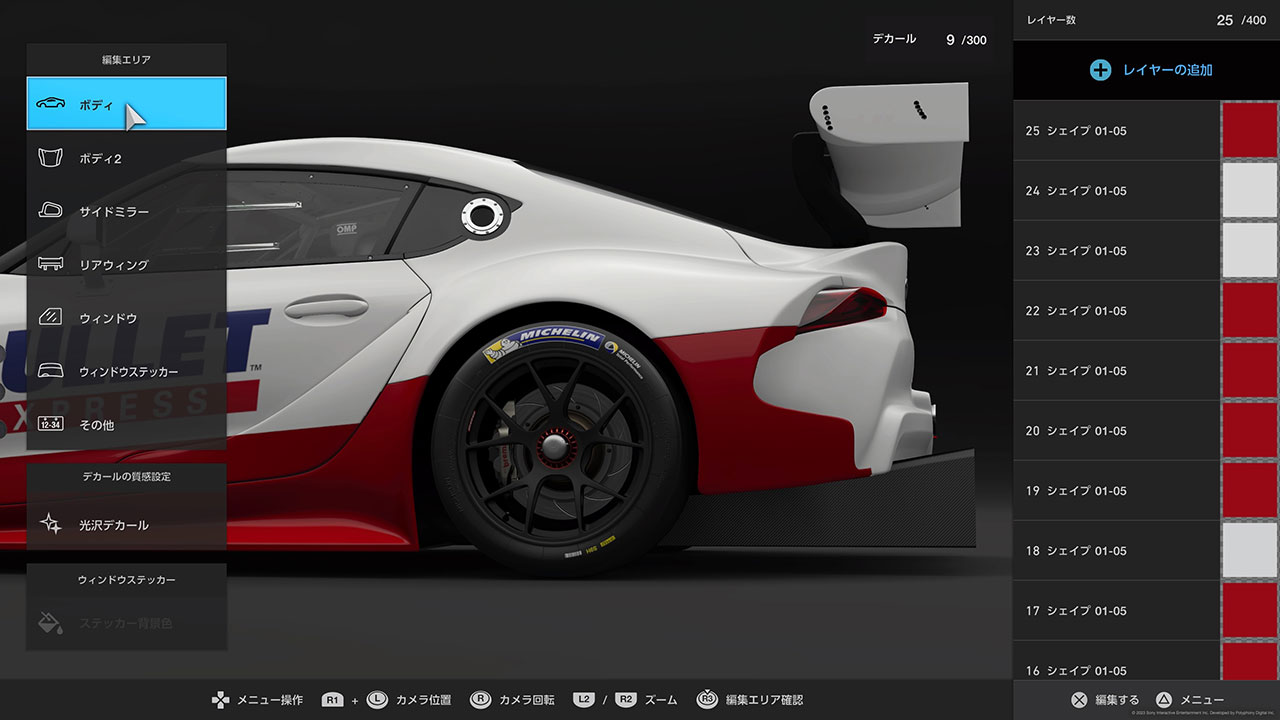Select layer 24 シェイプ 01-05
Viewport: 1280px width, 720px height.
click(1146, 190)
